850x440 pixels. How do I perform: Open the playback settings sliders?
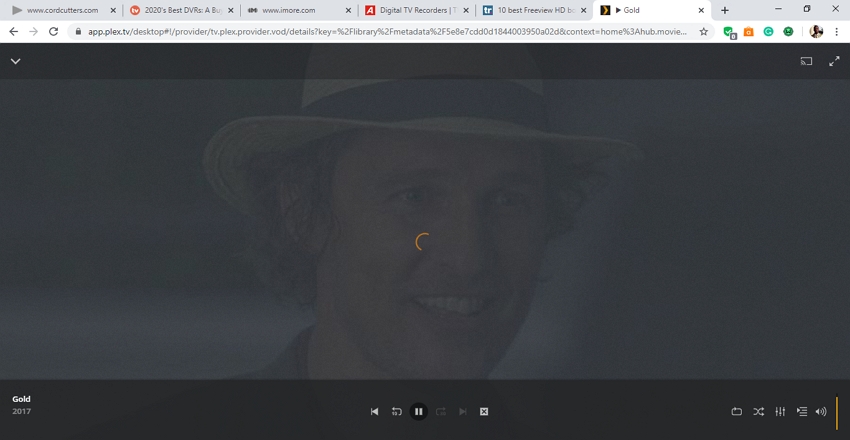pos(780,411)
